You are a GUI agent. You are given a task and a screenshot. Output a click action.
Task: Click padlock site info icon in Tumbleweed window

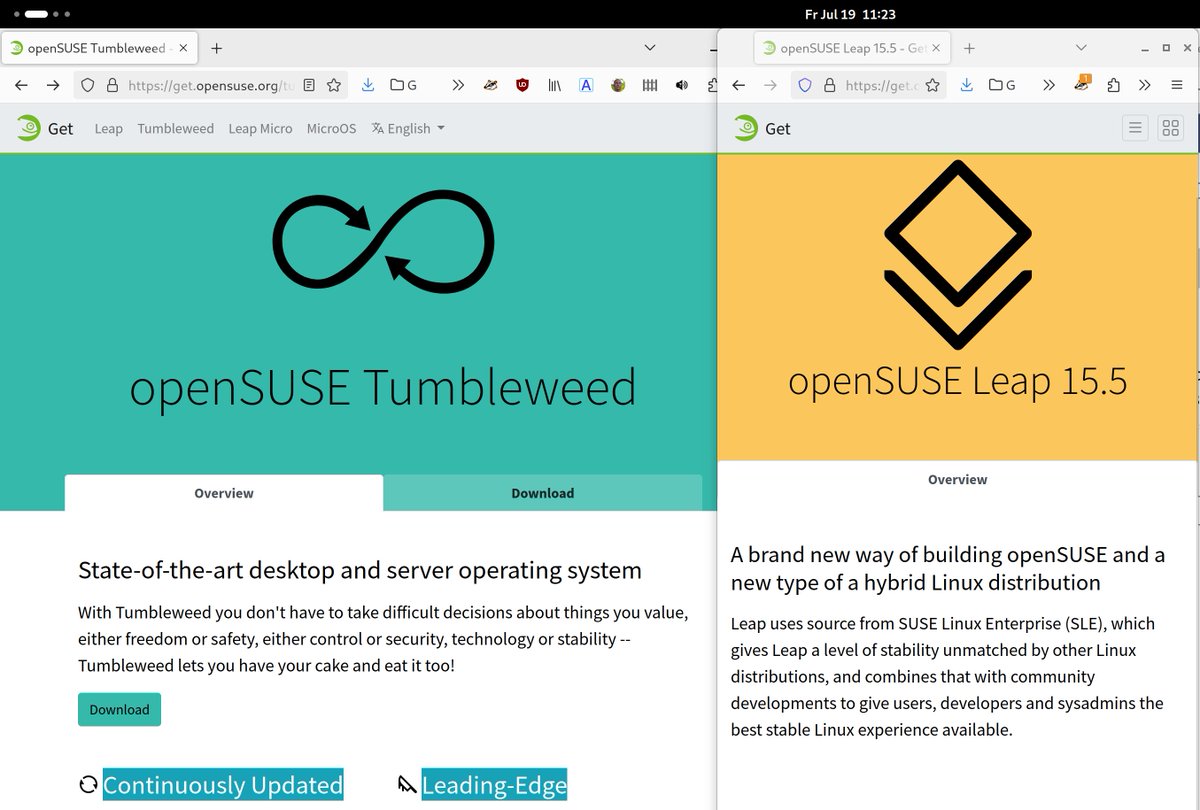pyautogui.click(x=112, y=85)
